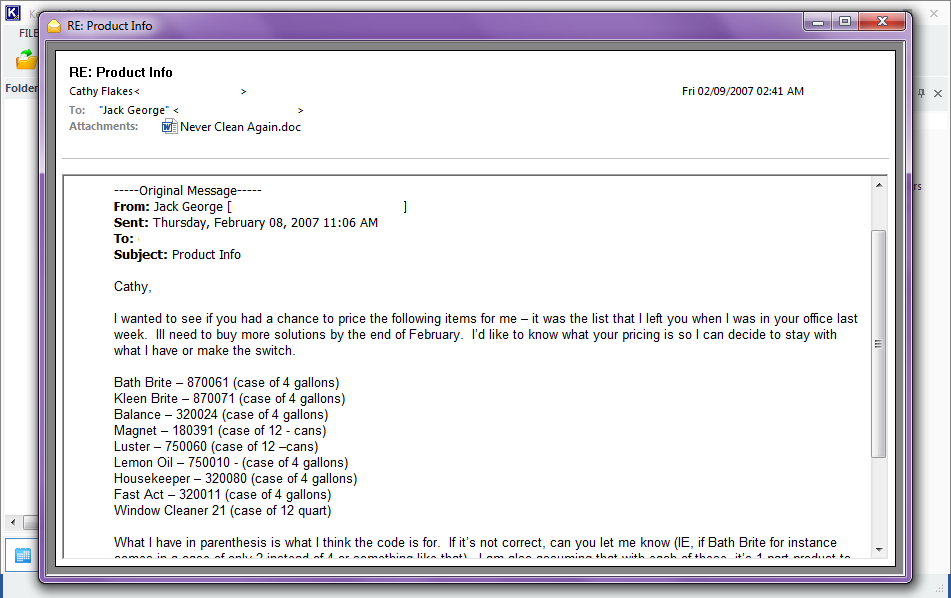
Task: Click the pin icon in background window's right panel
Action: click(x=921, y=93)
